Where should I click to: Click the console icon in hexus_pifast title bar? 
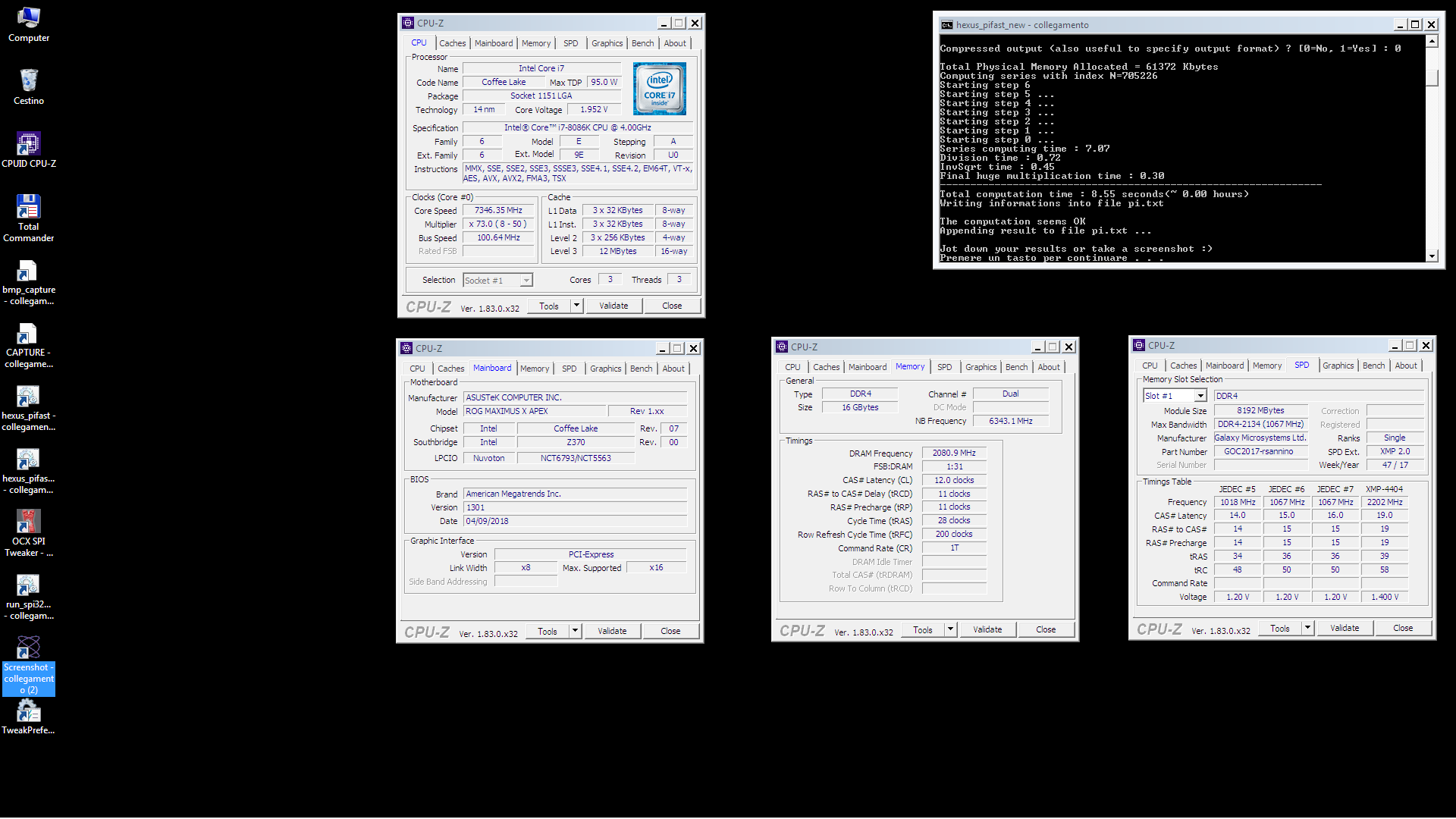coord(946,25)
